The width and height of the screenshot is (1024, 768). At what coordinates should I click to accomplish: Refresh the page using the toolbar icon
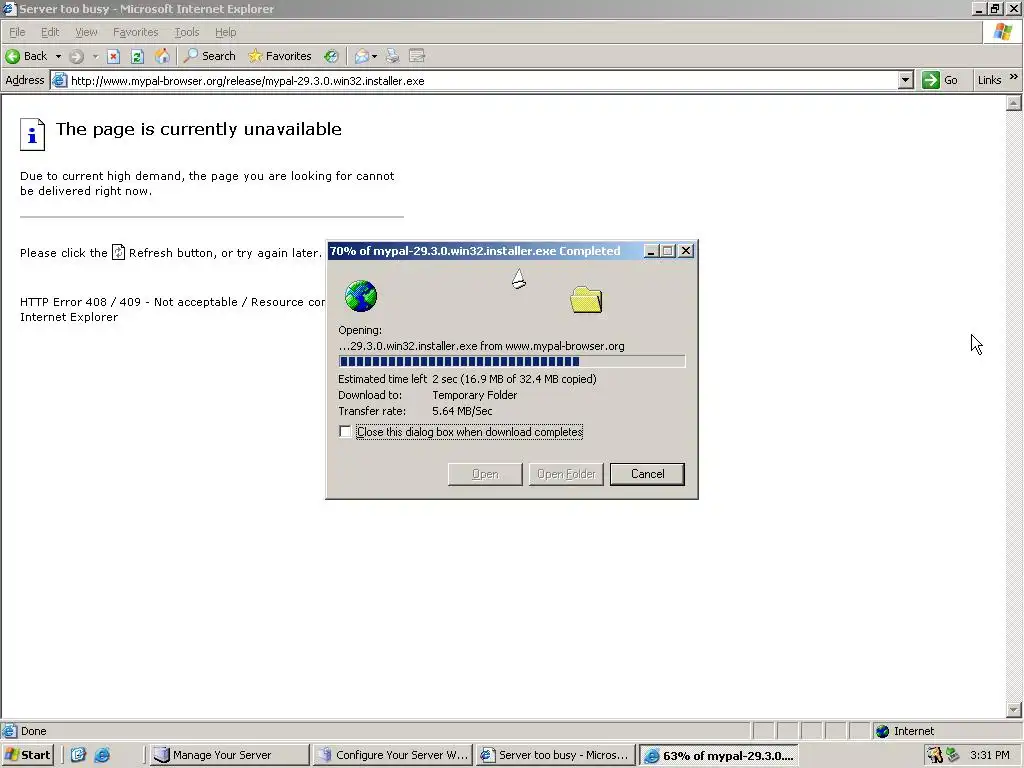[x=137, y=57]
